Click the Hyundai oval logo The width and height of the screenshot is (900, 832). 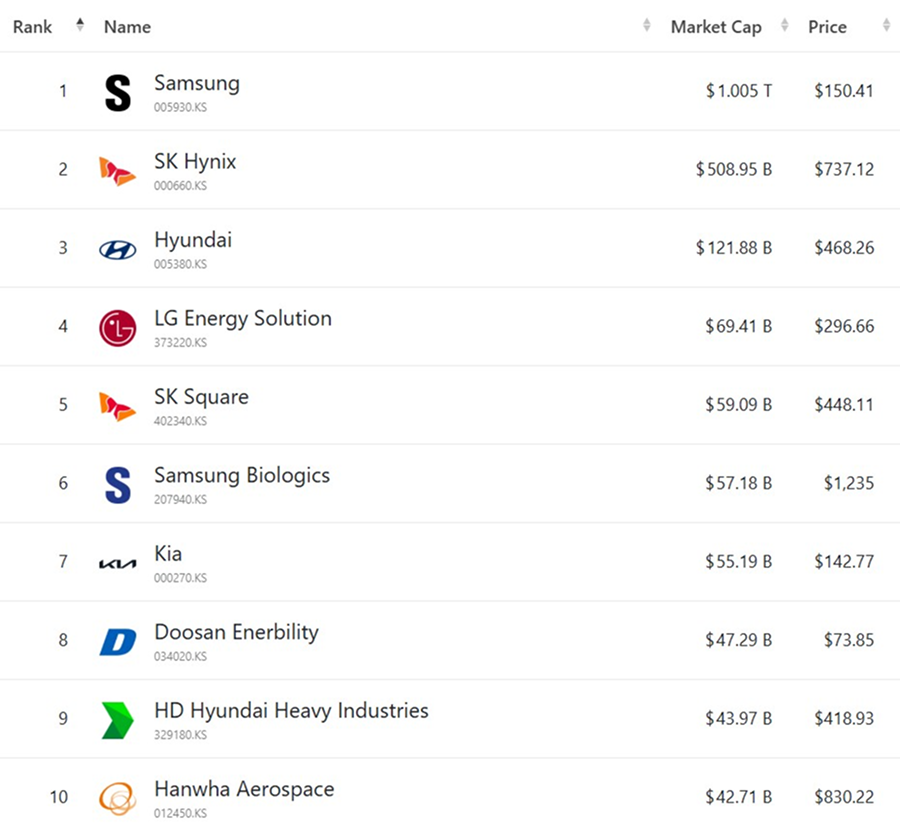click(x=118, y=250)
